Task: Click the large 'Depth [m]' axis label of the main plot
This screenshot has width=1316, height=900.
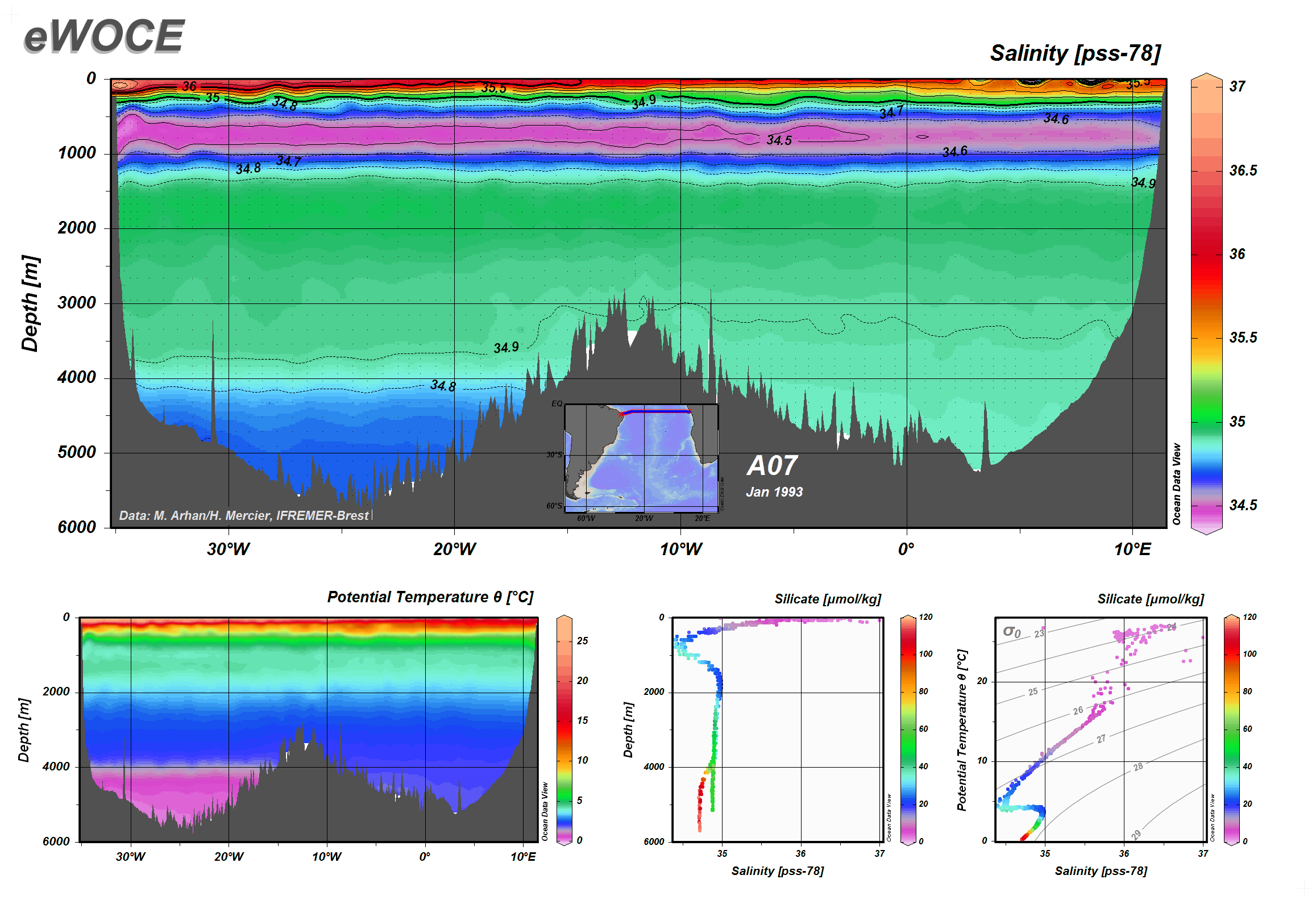Action: [30, 303]
